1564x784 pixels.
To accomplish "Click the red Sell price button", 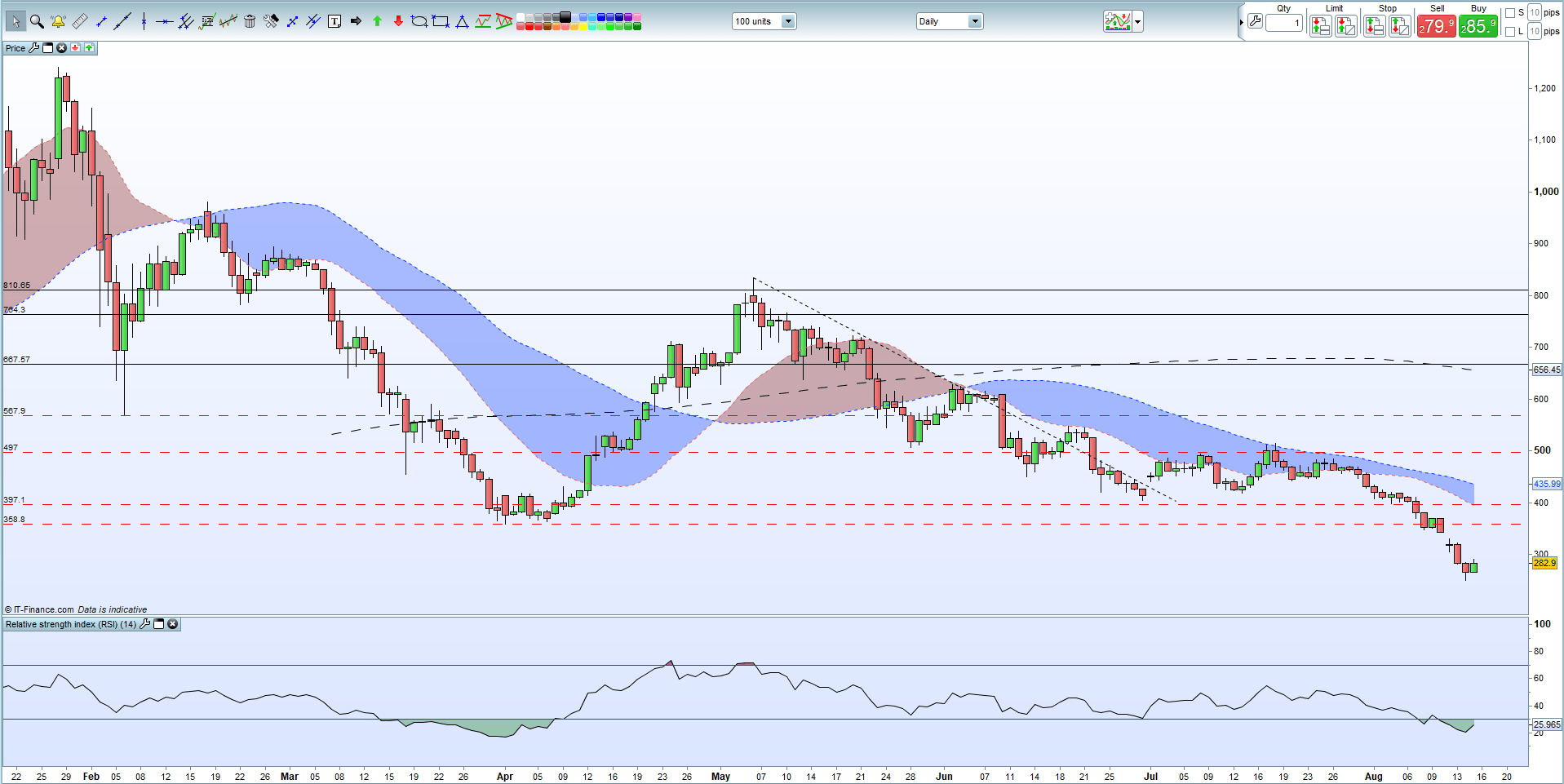I will tap(1436, 26).
